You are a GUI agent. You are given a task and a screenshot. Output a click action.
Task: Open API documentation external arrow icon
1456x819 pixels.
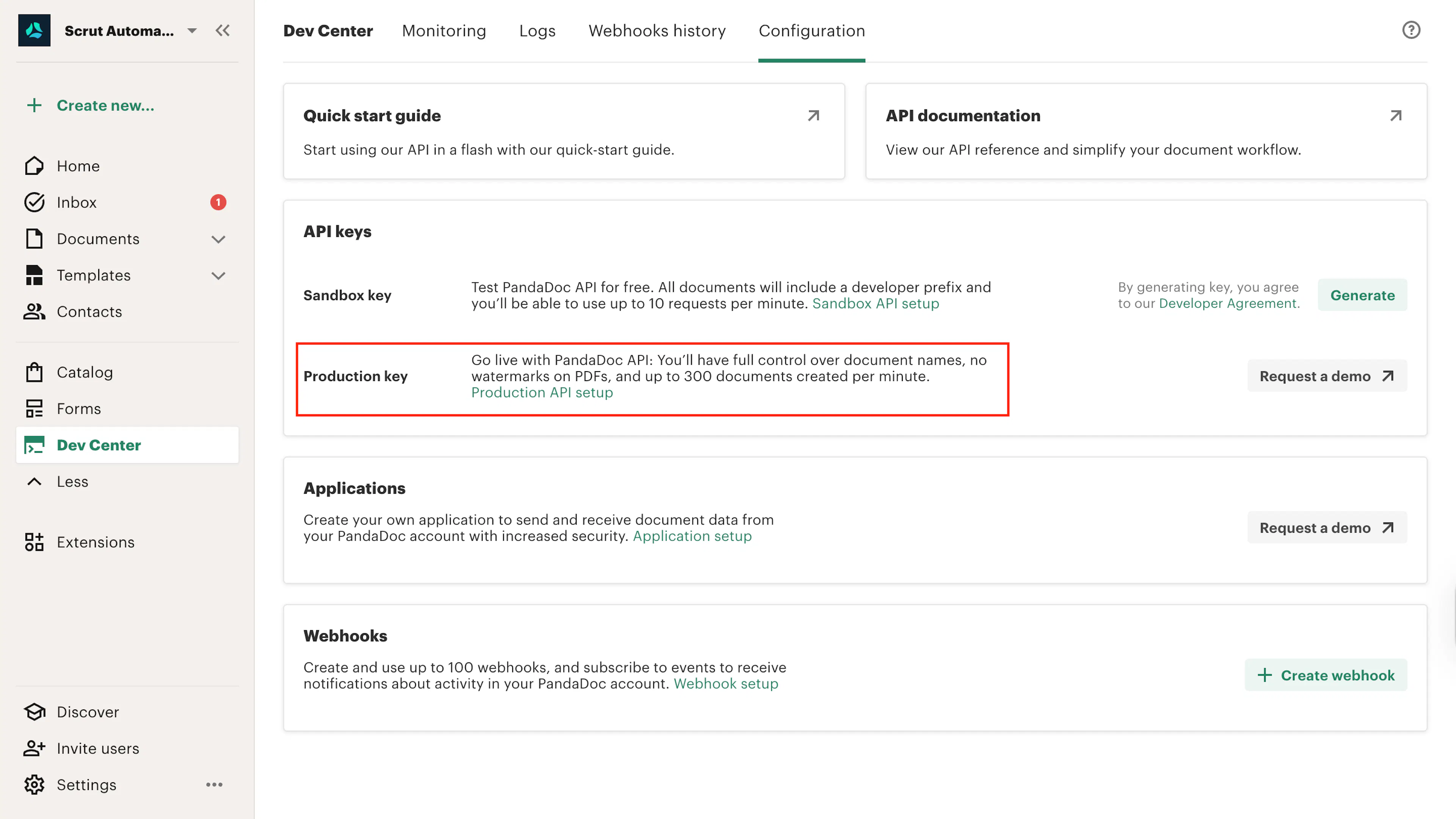[x=1395, y=115]
